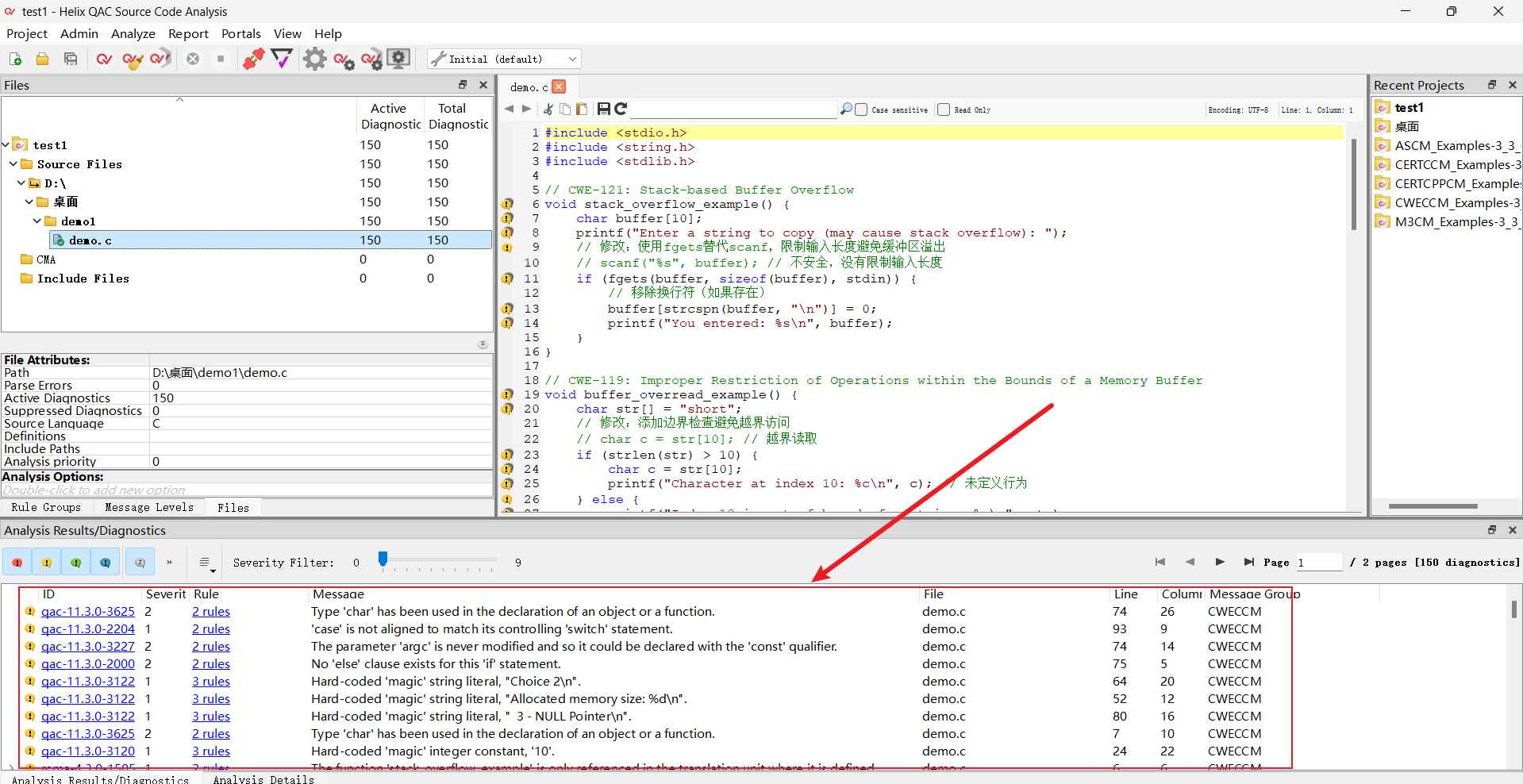Viewport: 1523px width, 784px height.
Task: Click the diagnostics list vertical scrollbar
Action: [x=1514, y=609]
